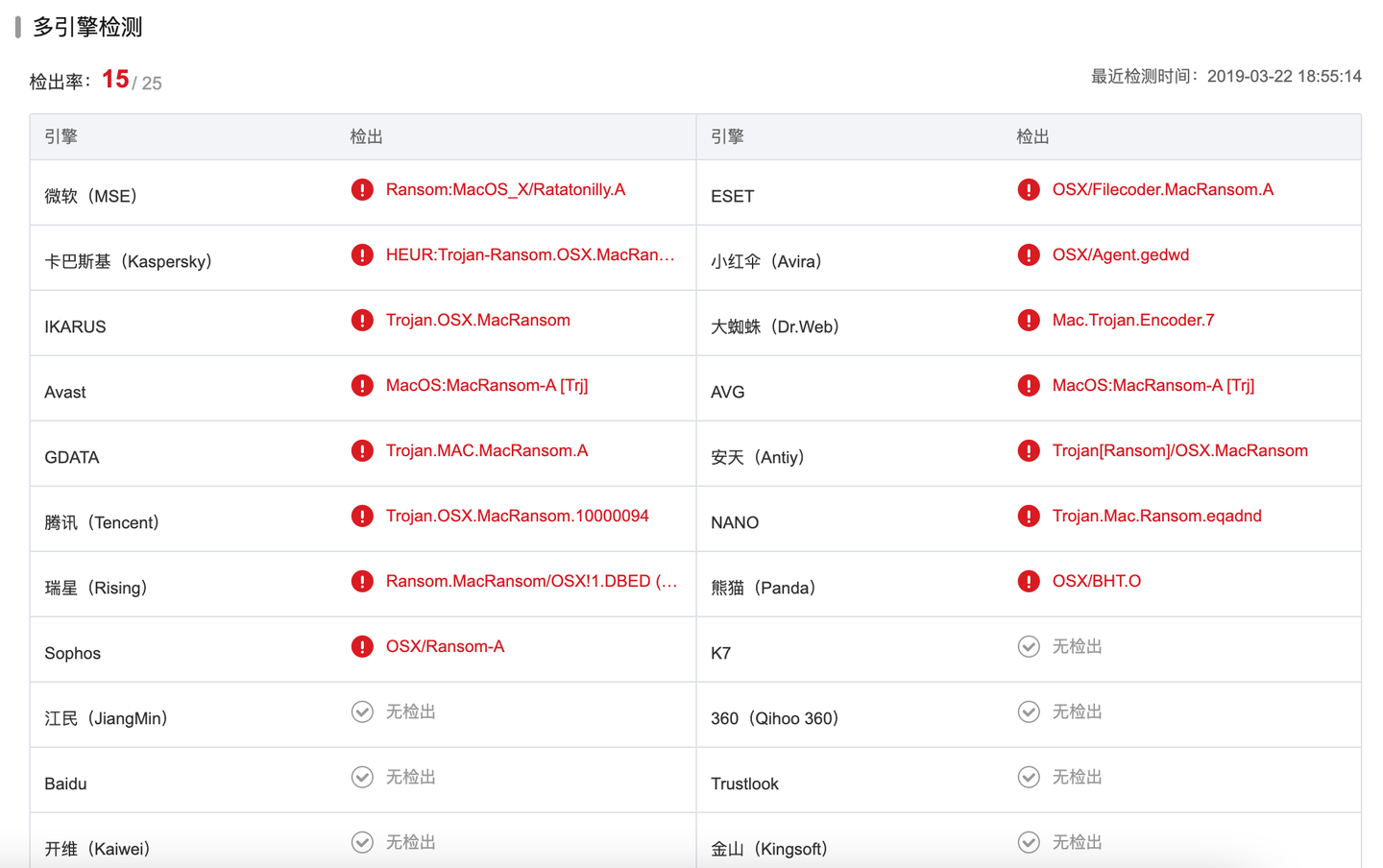Click the warning icon in the Rising row
This screenshot has height=868, width=1383.
[x=362, y=581]
